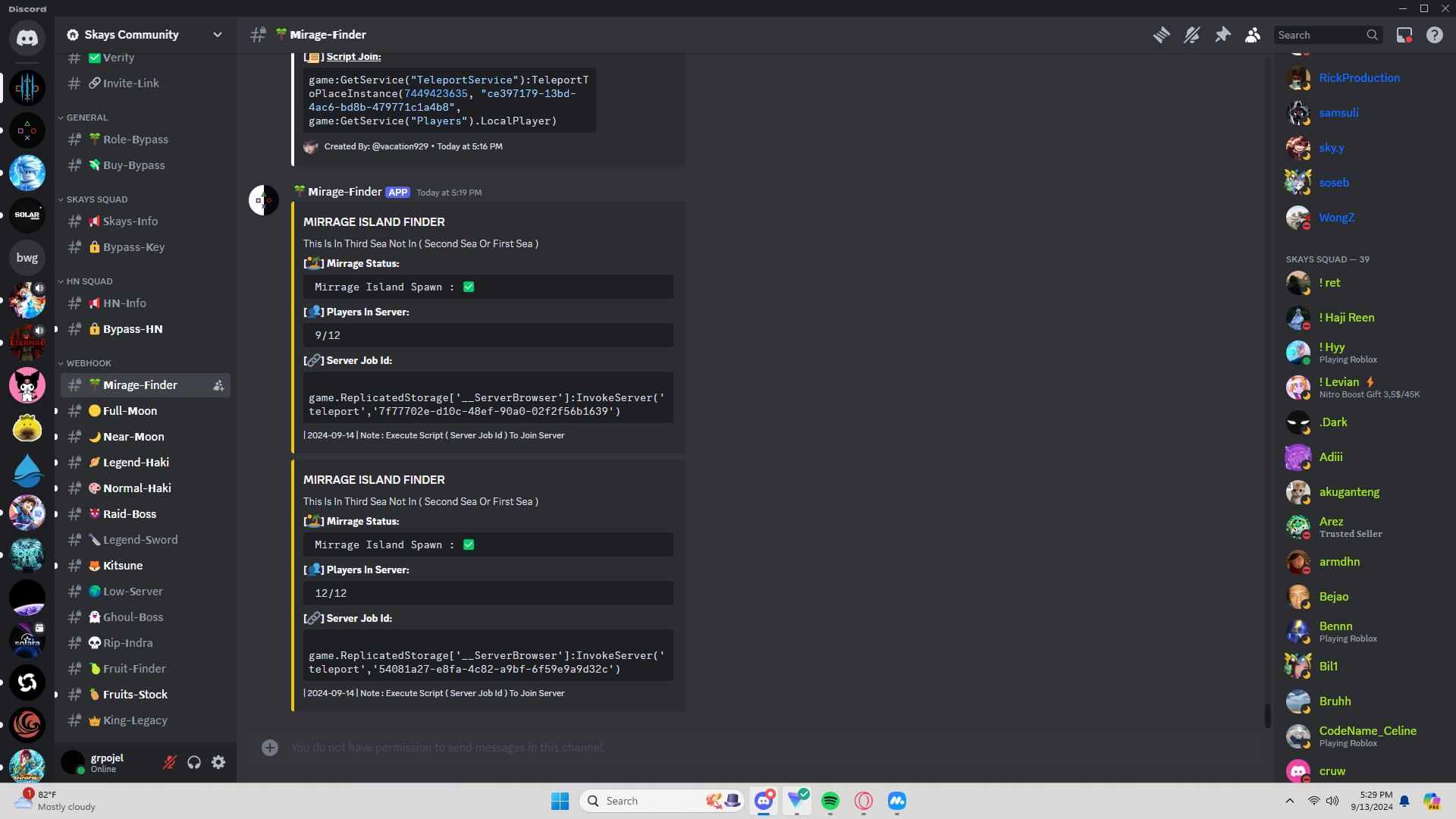This screenshot has width=1456, height=819.
Task: Open the Invite-Link channel
Action: point(146,83)
